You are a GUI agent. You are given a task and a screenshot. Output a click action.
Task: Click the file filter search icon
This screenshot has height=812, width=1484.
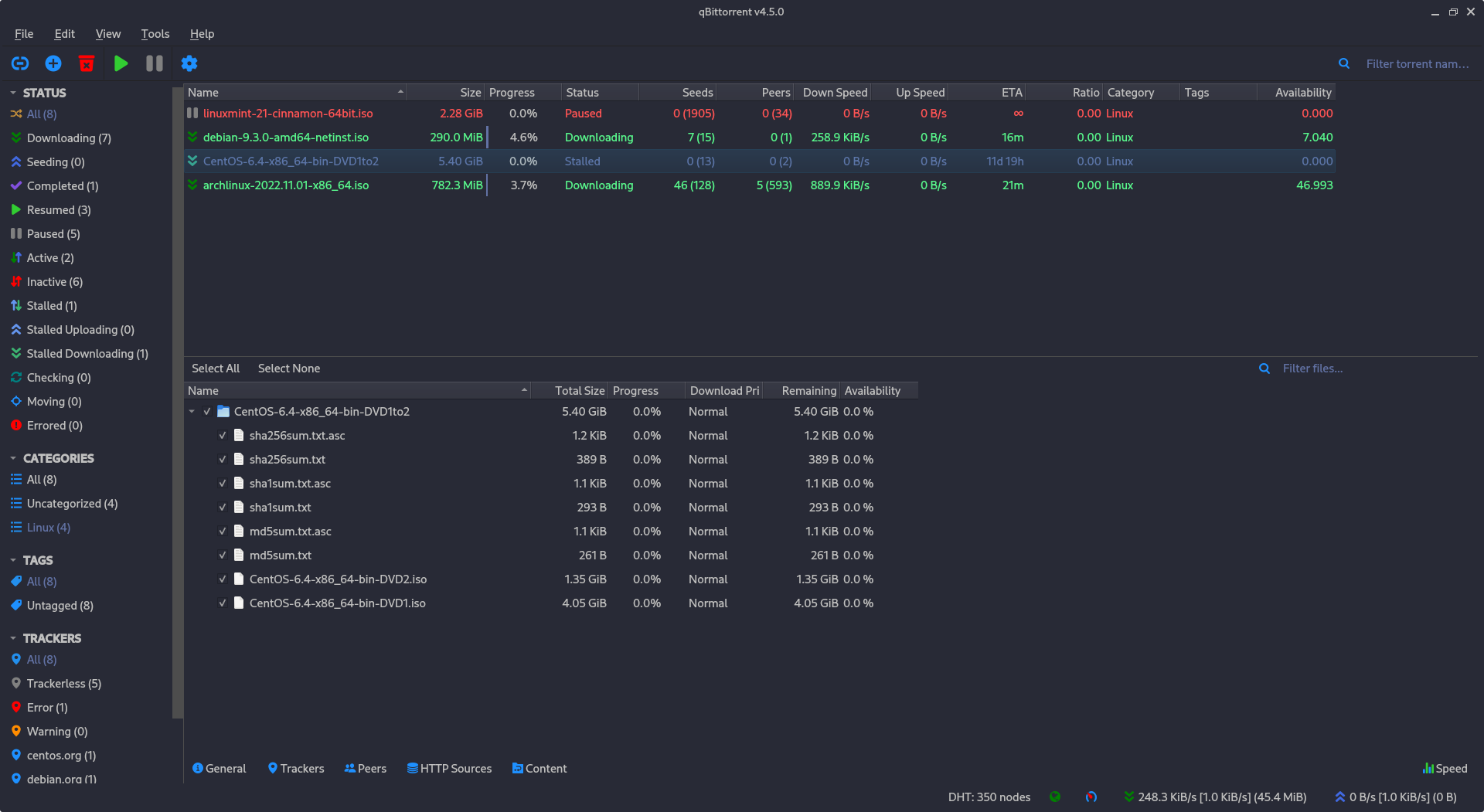[1264, 369]
